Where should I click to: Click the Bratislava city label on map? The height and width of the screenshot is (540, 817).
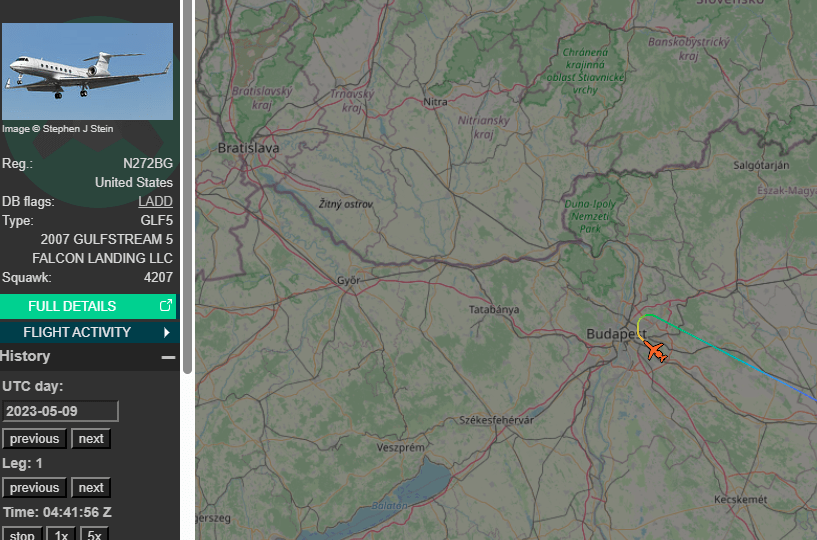(x=249, y=148)
